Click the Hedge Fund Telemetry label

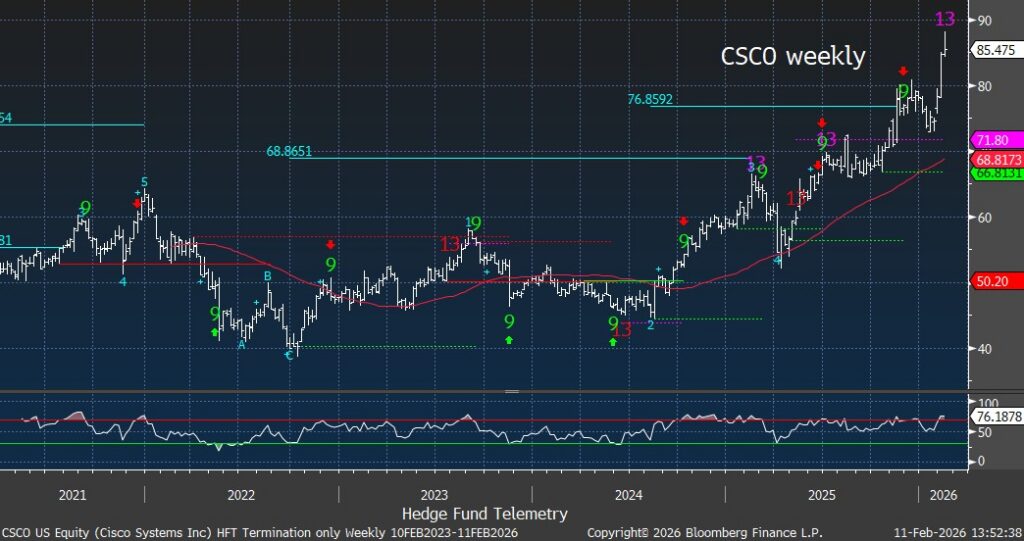484,513
